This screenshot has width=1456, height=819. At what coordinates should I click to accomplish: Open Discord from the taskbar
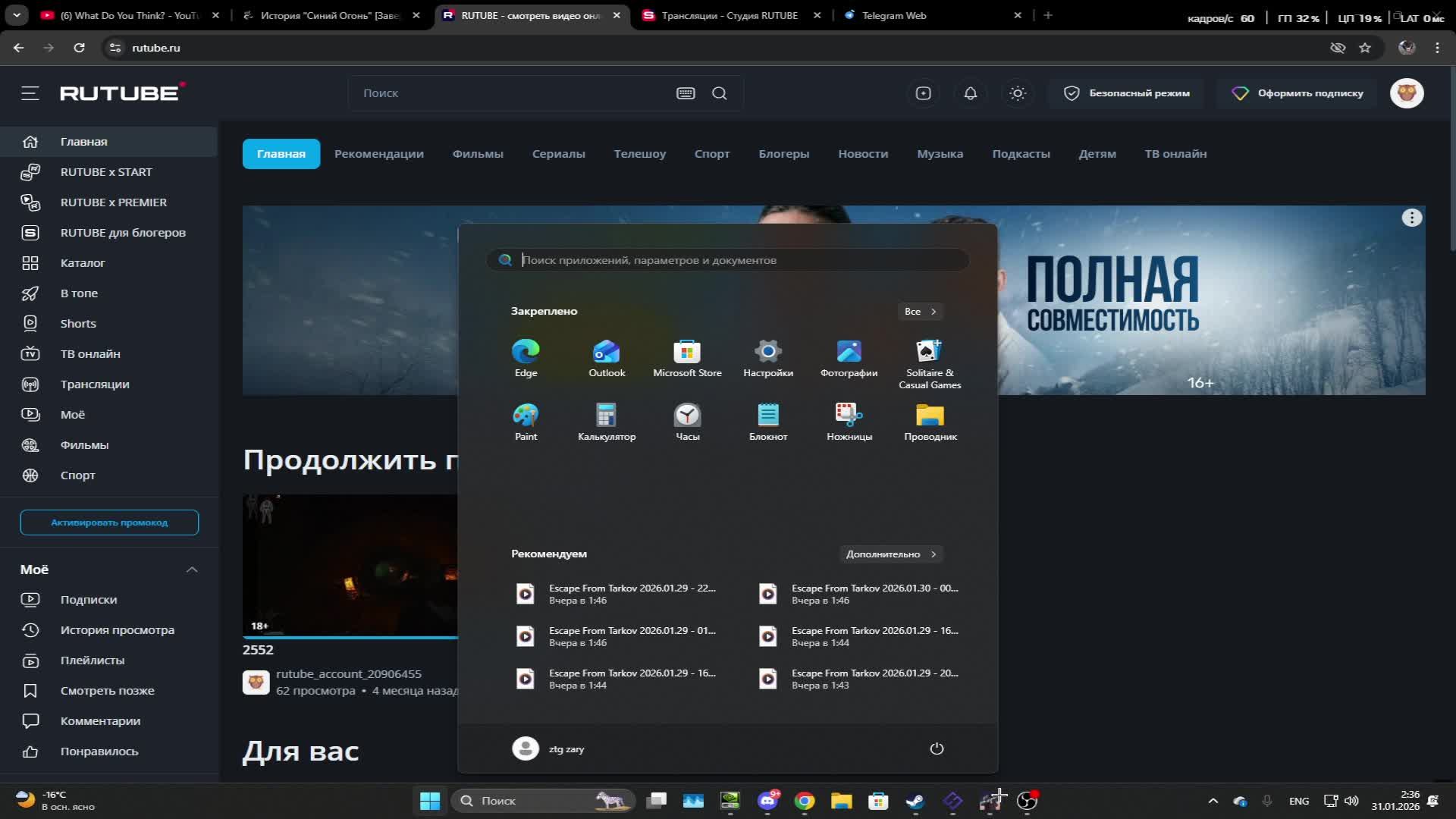click(767, 801)
